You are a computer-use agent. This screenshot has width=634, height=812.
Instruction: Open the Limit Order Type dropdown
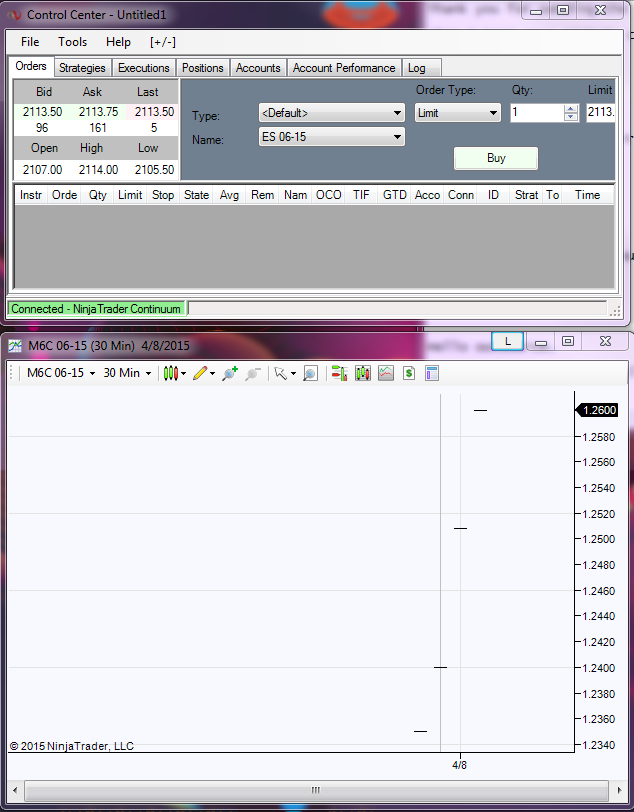[x=457, y=113]
